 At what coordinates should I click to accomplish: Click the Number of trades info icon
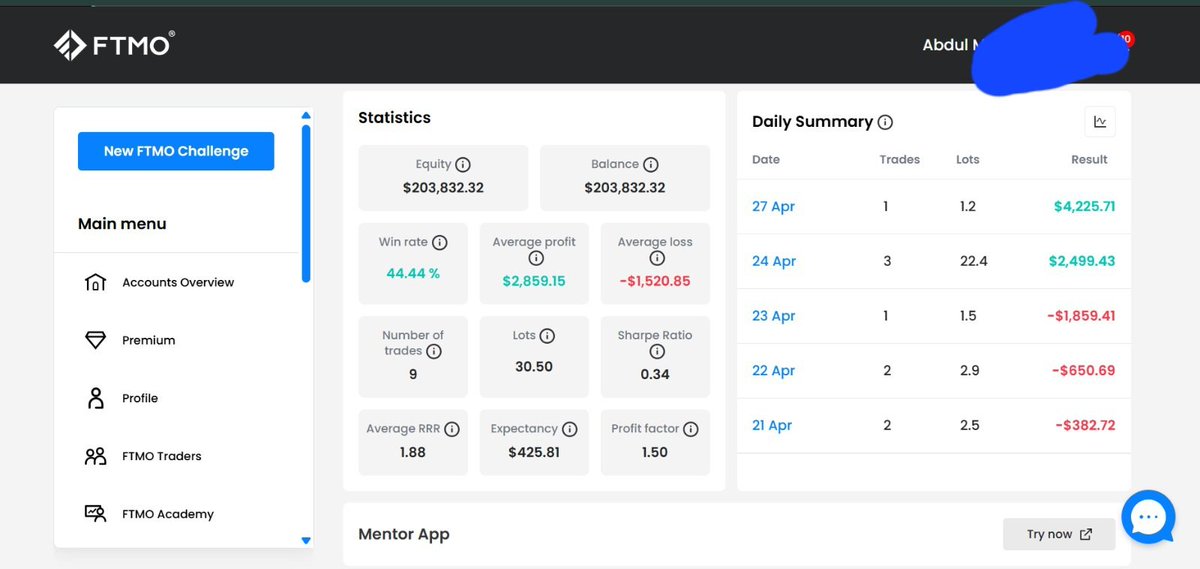tap(433, 351)
